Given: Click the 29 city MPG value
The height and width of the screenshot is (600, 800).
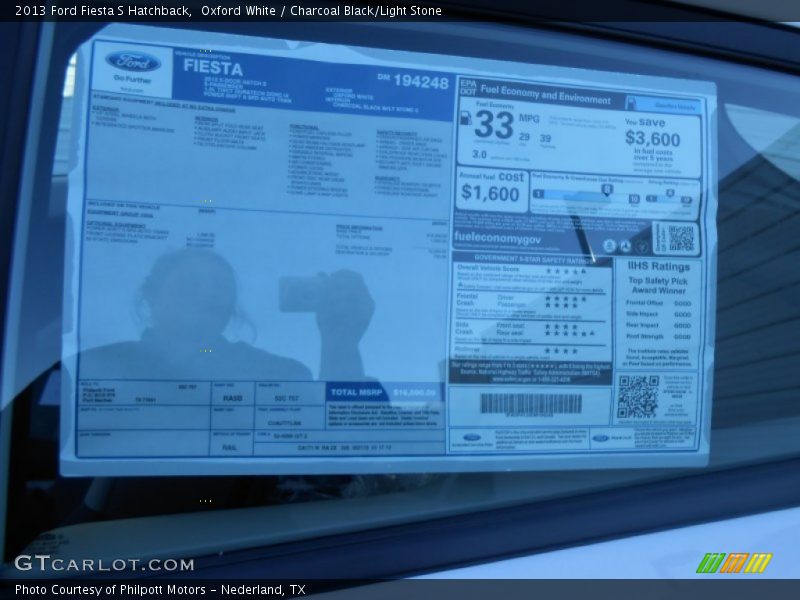Looking at the screenshot, I should [524, 137].
